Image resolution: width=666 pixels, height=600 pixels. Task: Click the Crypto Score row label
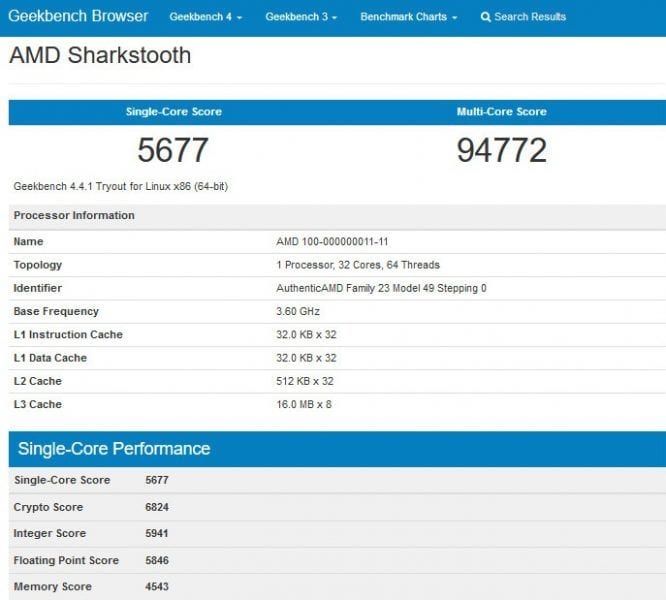[x=48, y=507]
